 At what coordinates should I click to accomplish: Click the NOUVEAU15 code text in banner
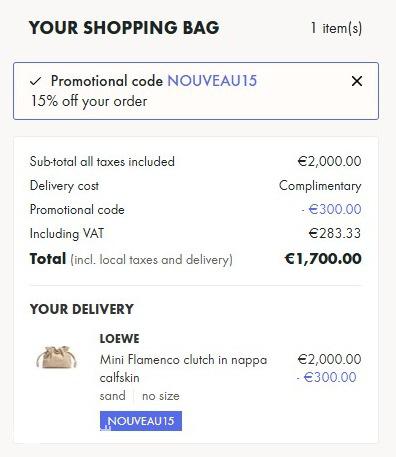(x=212, y=81)
